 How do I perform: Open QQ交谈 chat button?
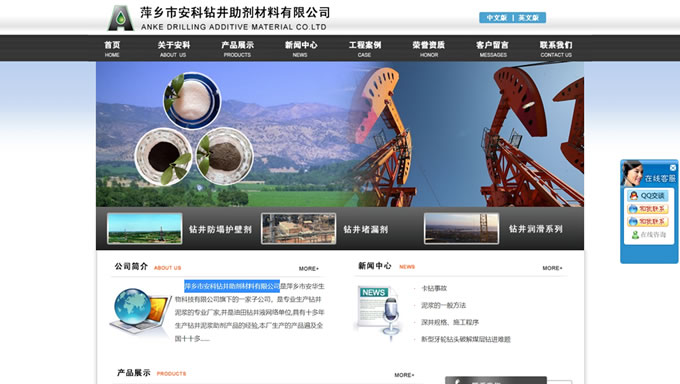click(x=648, y=196)
